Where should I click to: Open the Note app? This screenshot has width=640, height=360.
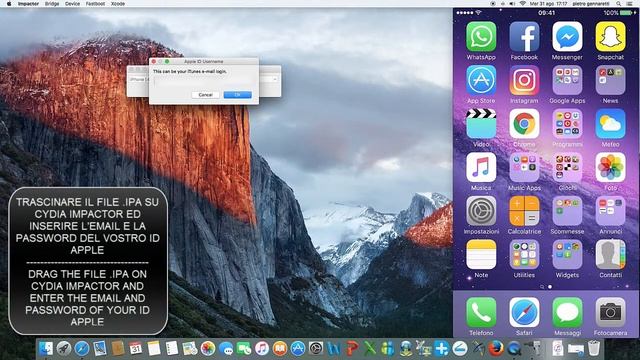481,255
